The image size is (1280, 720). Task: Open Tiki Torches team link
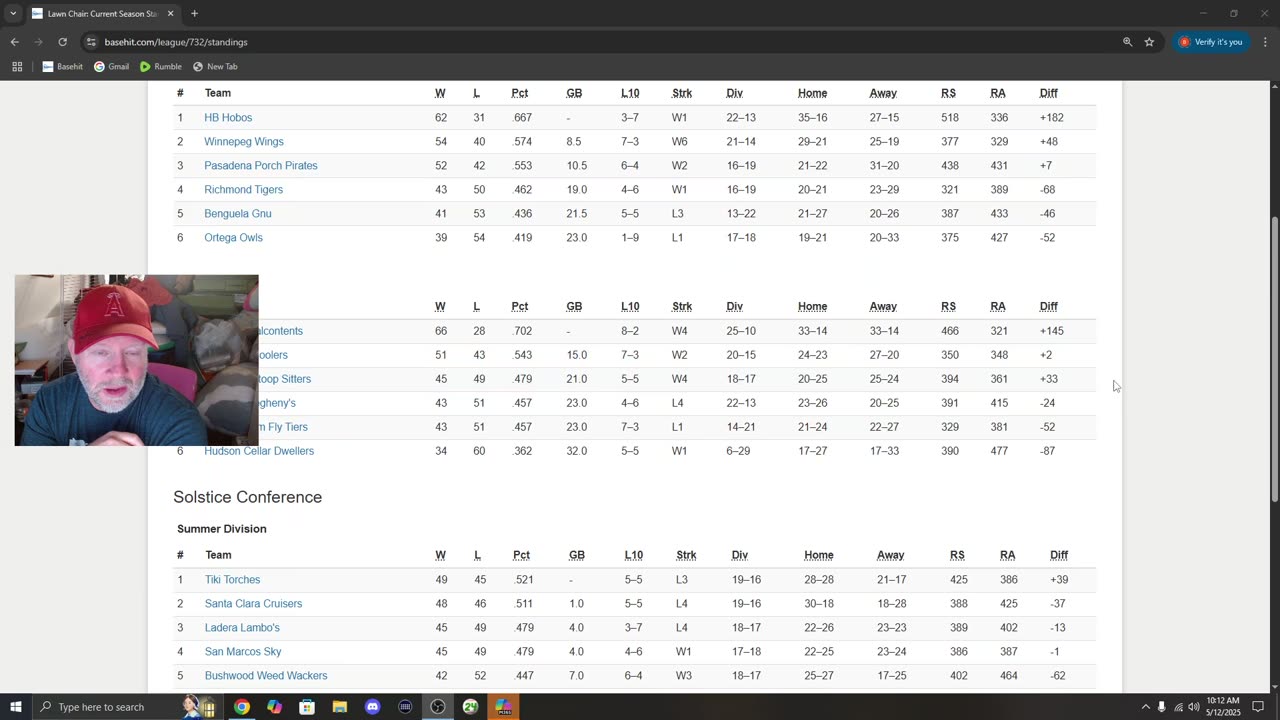[232, 580]
